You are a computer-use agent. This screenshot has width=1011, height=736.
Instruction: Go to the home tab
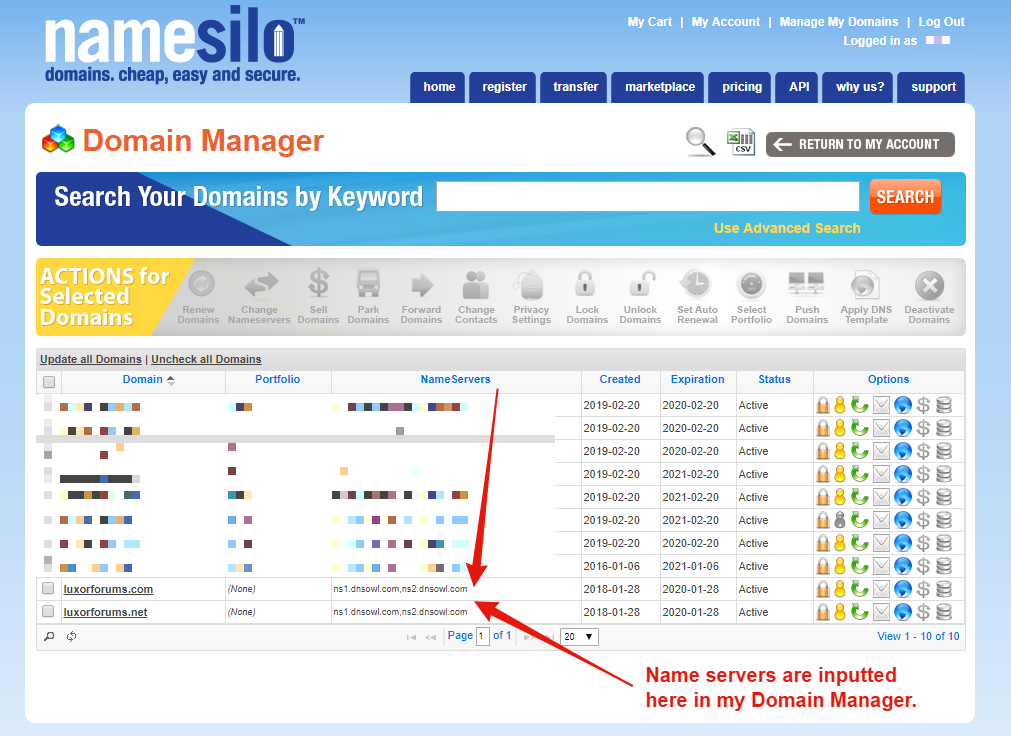439,87
